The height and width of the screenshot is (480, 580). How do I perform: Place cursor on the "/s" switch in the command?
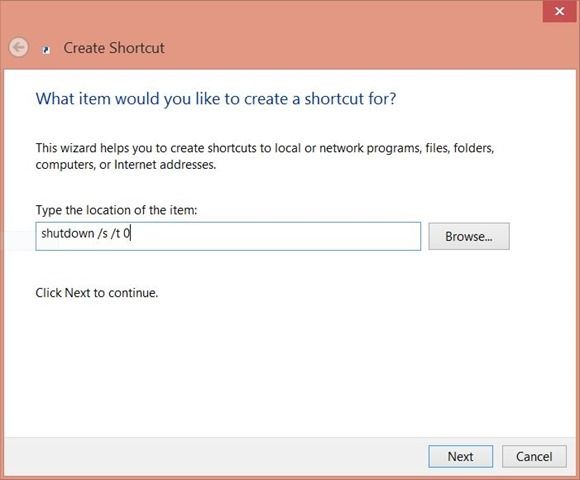(x=103, y=233)
